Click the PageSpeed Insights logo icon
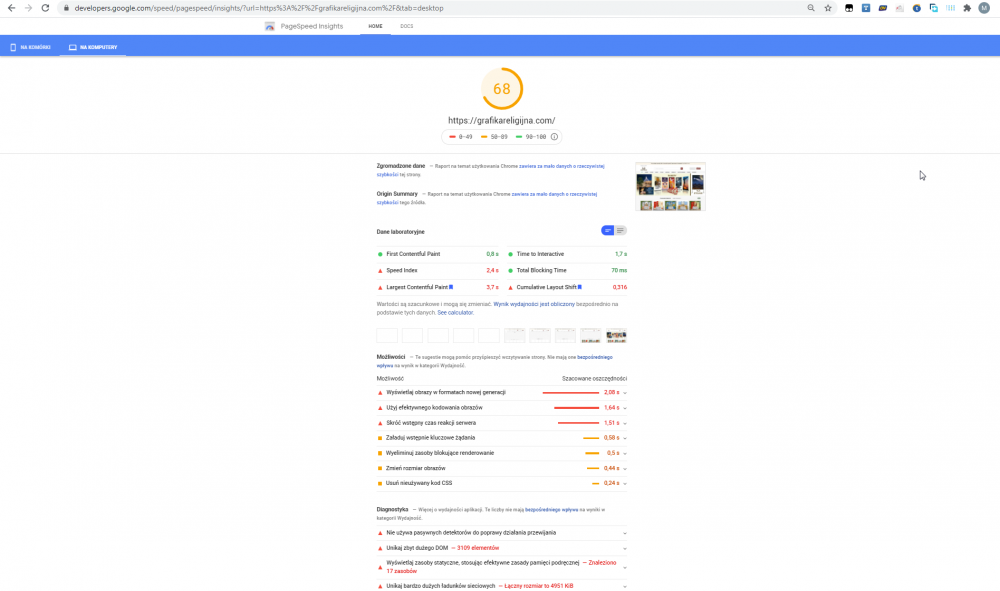 tap(270, 26)
